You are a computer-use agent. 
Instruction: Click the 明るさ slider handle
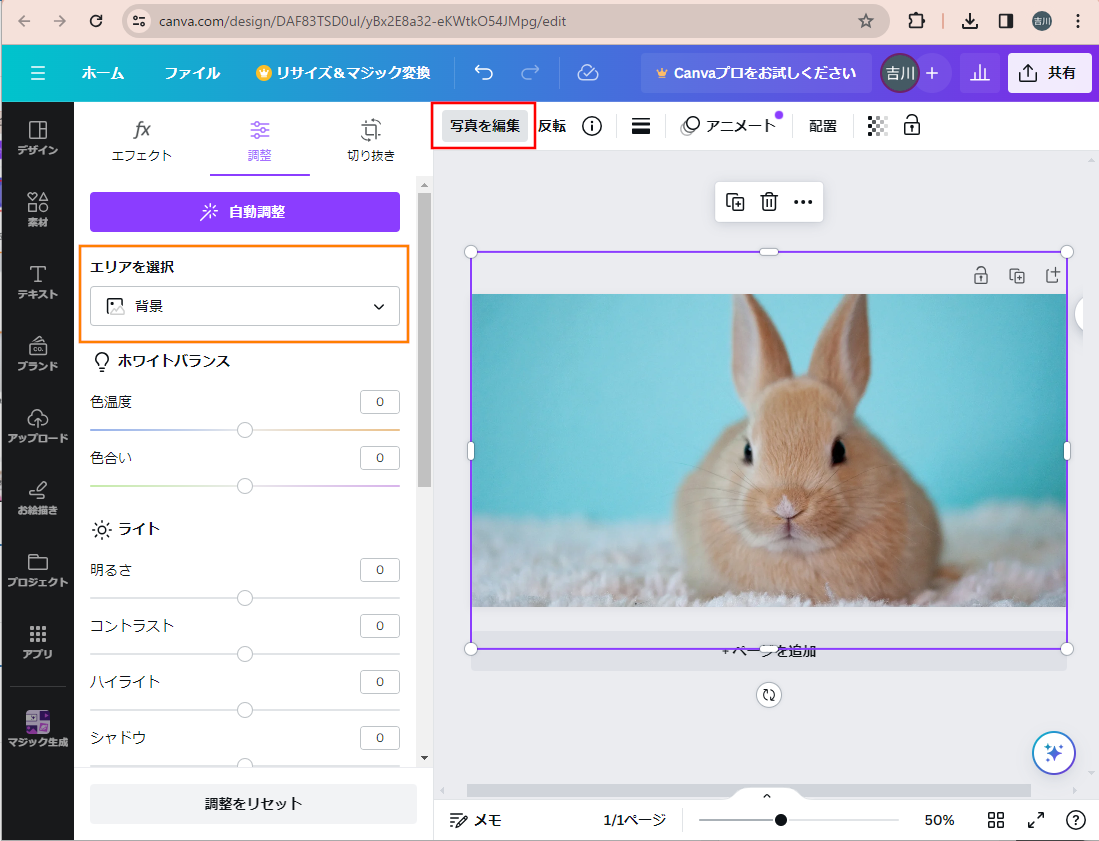coord(245,598)
